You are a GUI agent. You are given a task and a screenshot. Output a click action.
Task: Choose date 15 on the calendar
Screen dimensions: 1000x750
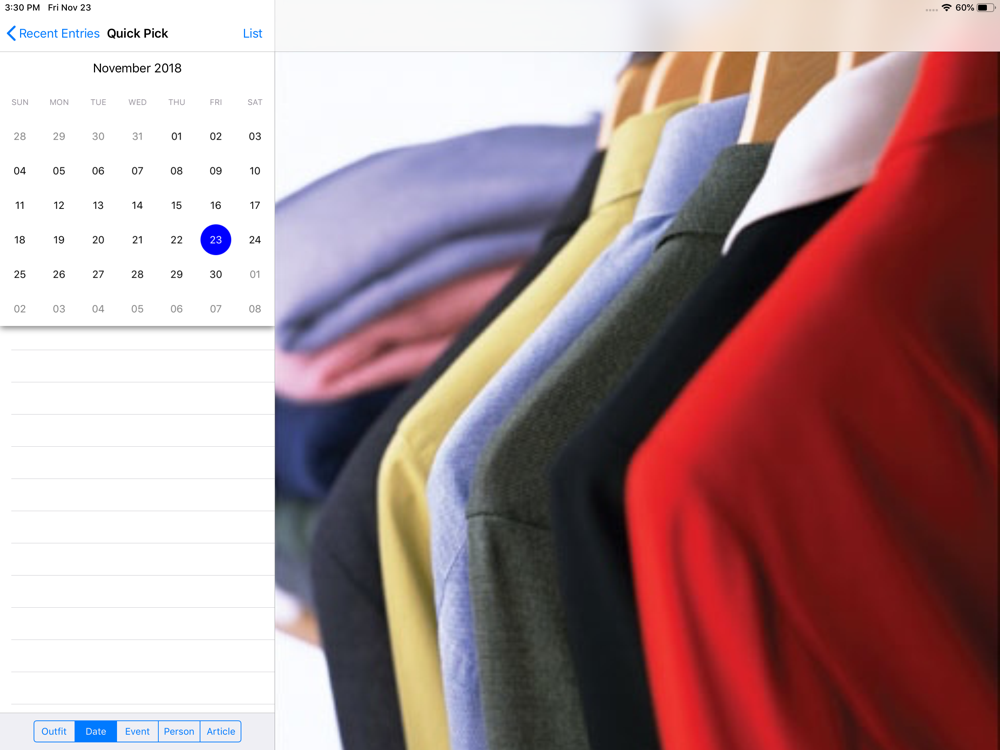click(x=177, y=205)
